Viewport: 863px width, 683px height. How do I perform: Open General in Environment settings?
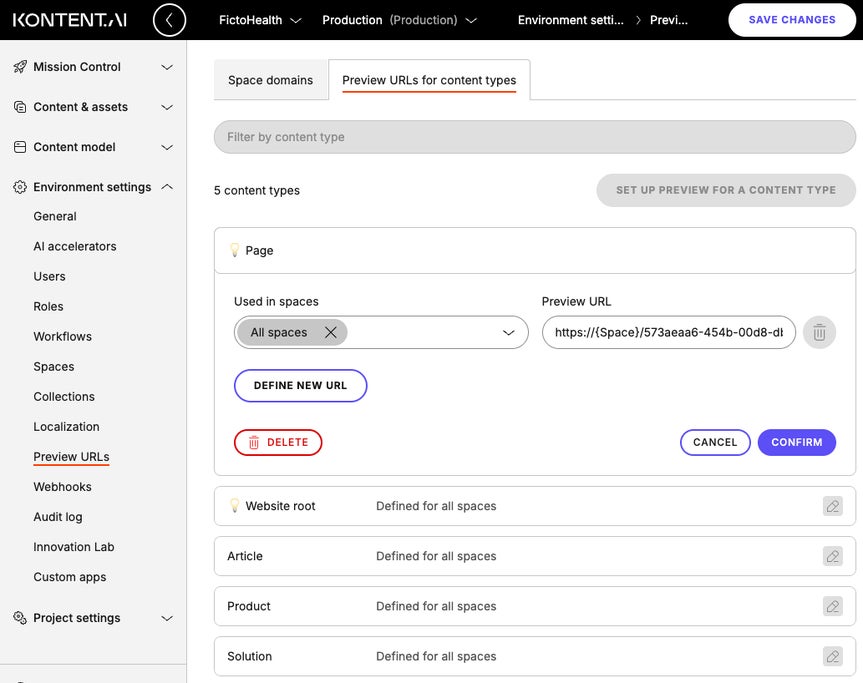click(x=55, y=216)
